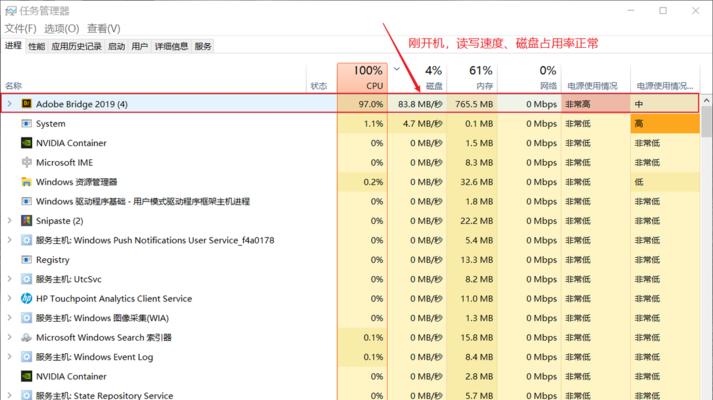This screenshot has width=713, height=400.
Task: Click the Windows 资源管理器 folder icon
Action: [x=26, y=182]
